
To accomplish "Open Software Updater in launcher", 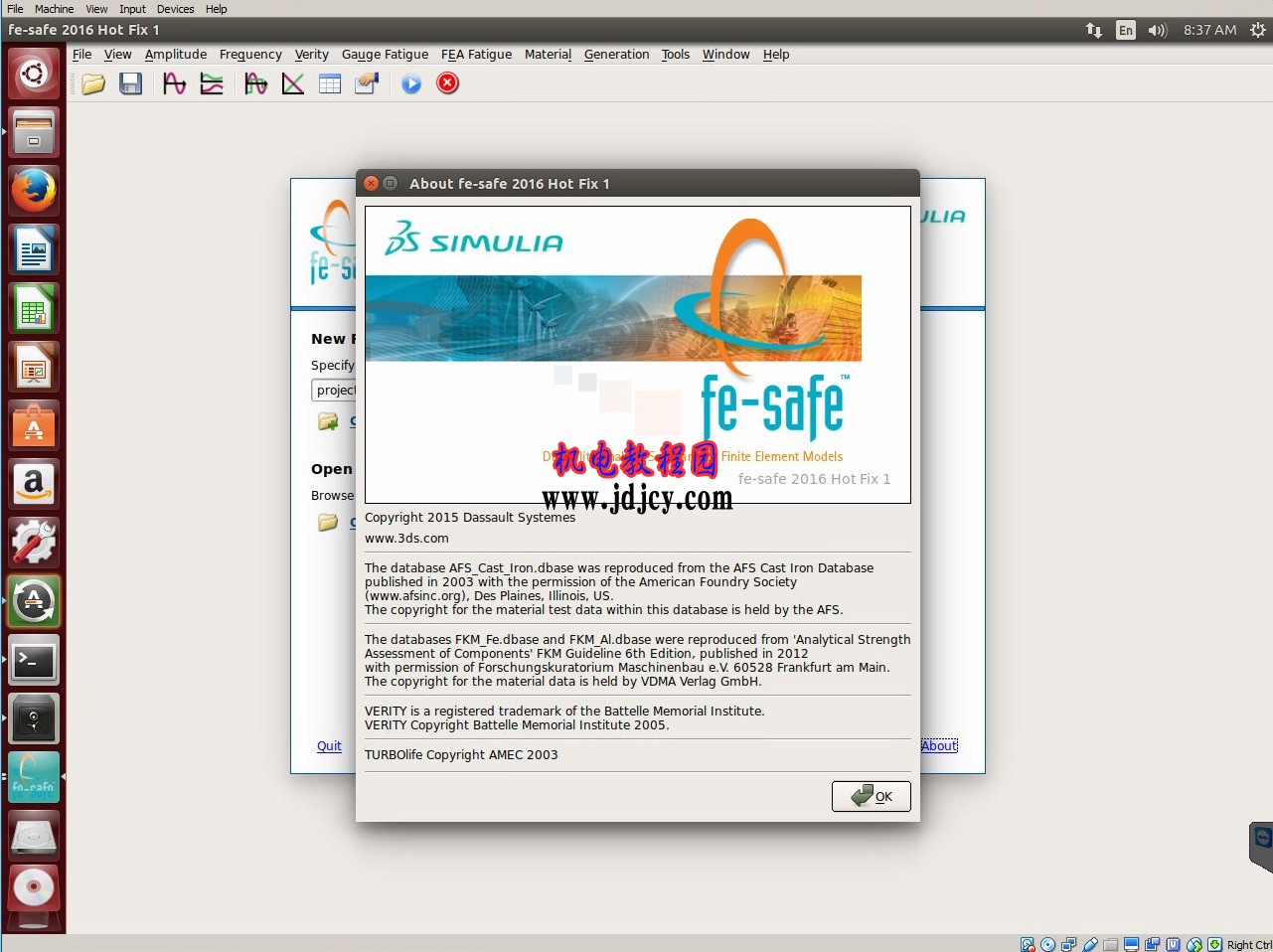I will click(34, 601).
